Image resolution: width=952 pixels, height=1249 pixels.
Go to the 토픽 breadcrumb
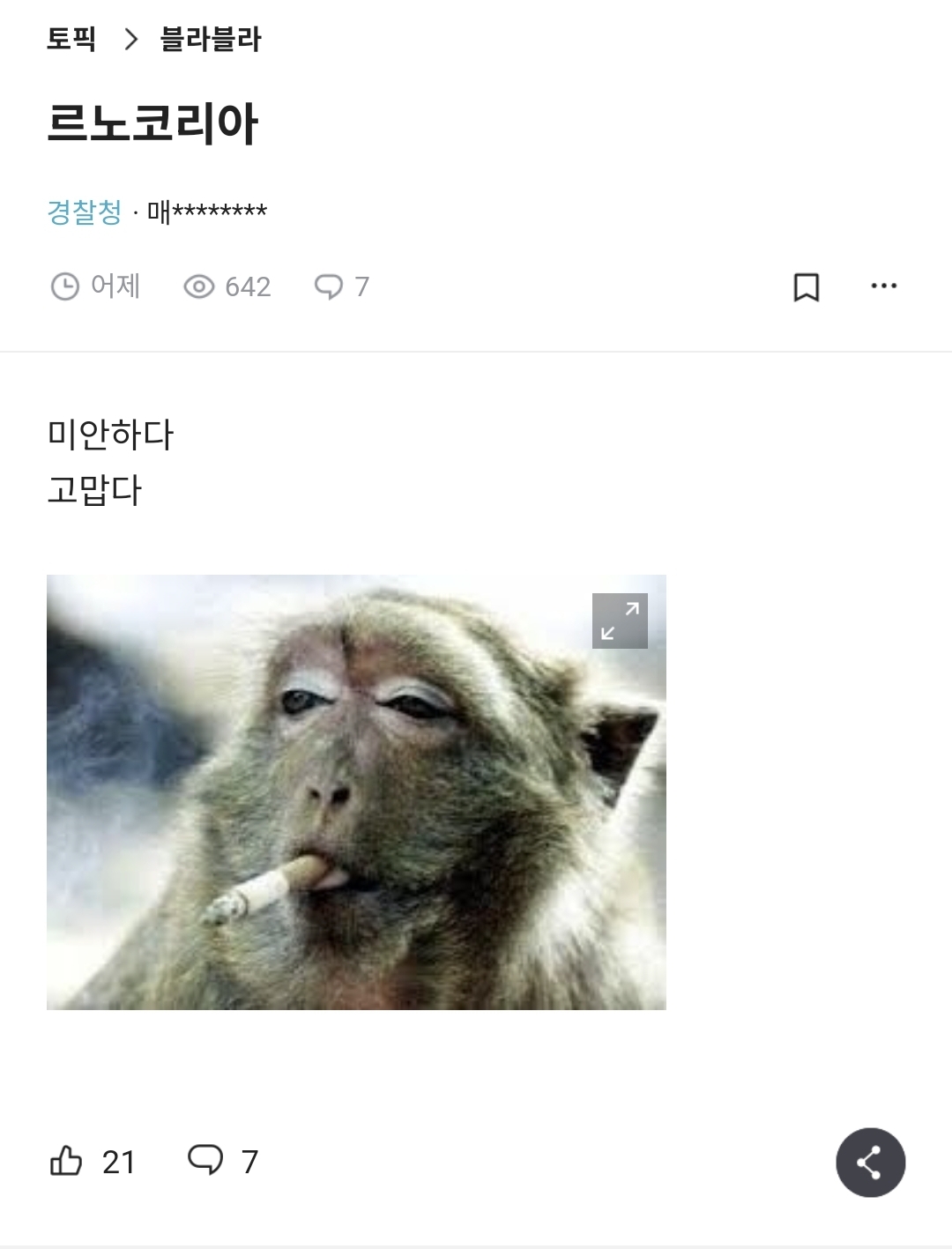click(71, 39)
